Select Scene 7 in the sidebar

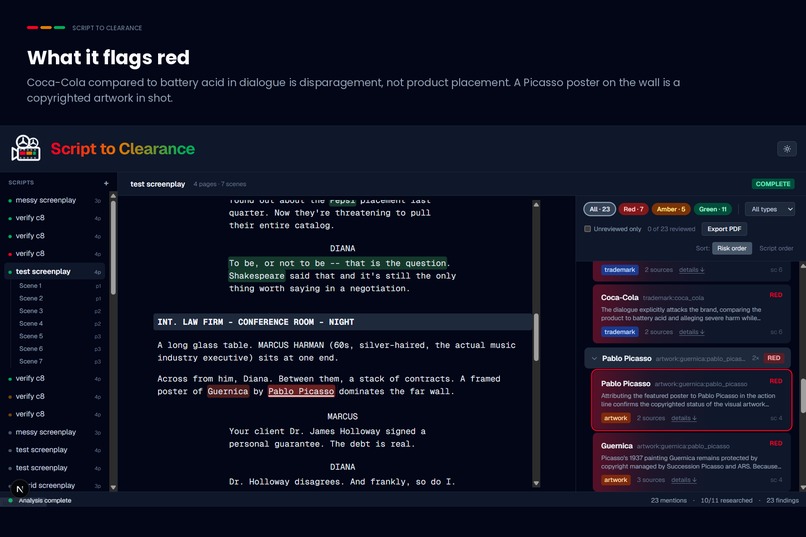click(31, 361)
